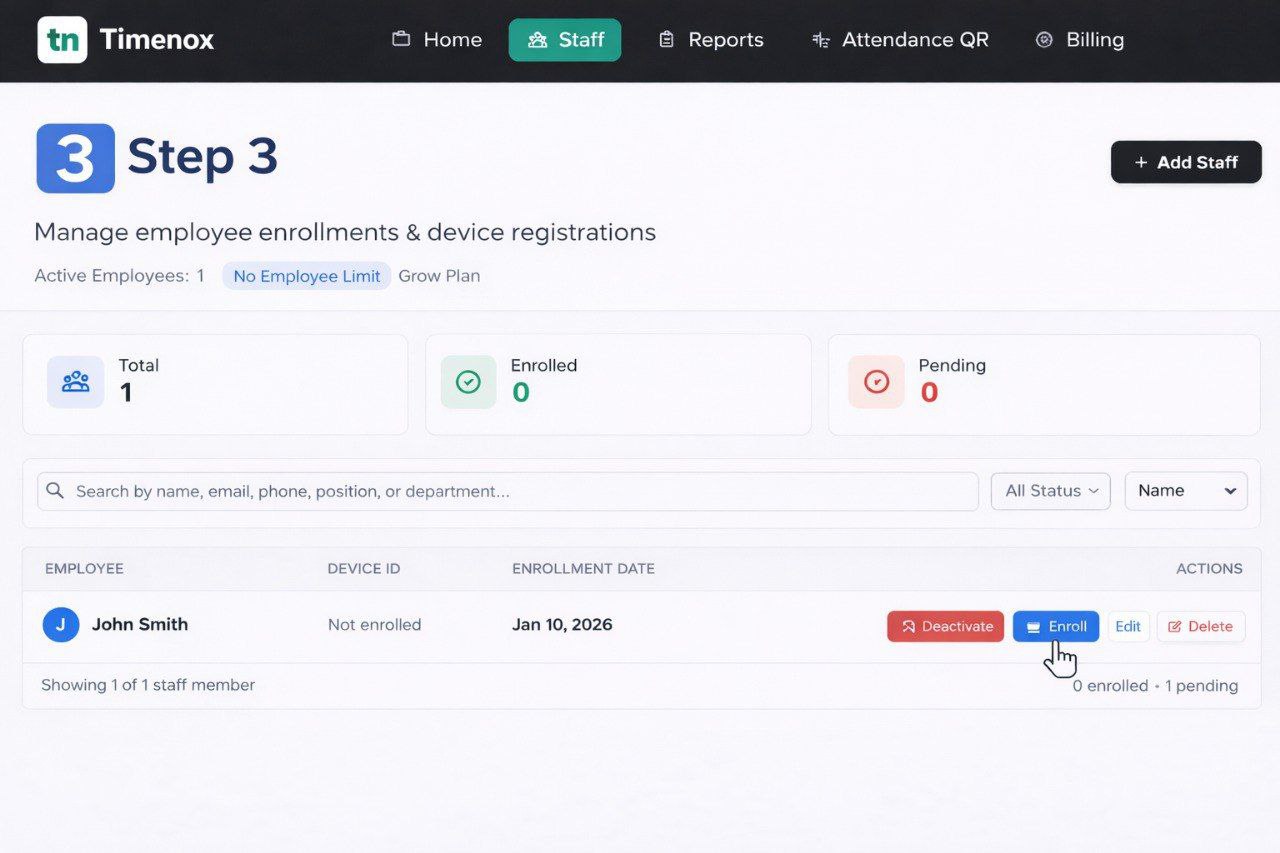Click John Smith's avatar circle

click(60, 624)
